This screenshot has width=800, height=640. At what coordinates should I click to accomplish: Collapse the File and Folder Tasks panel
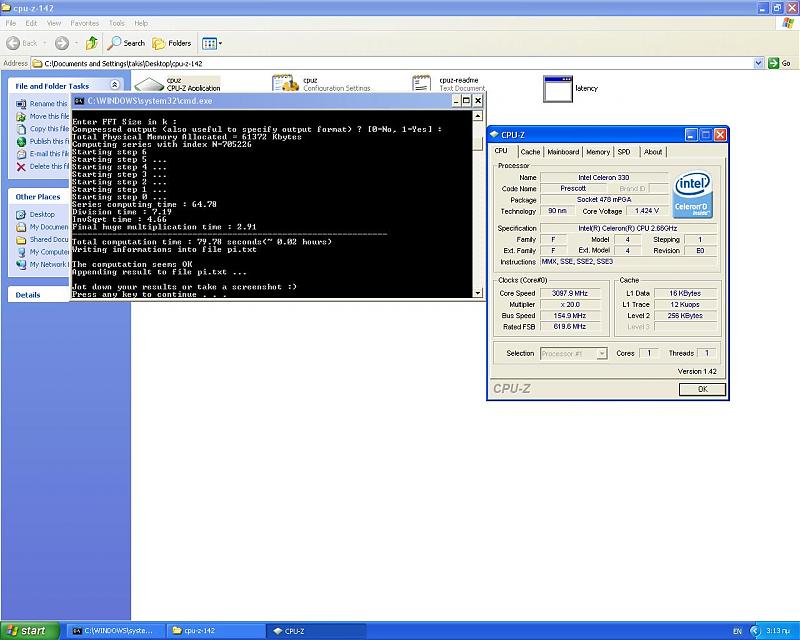tap(115, 85)
